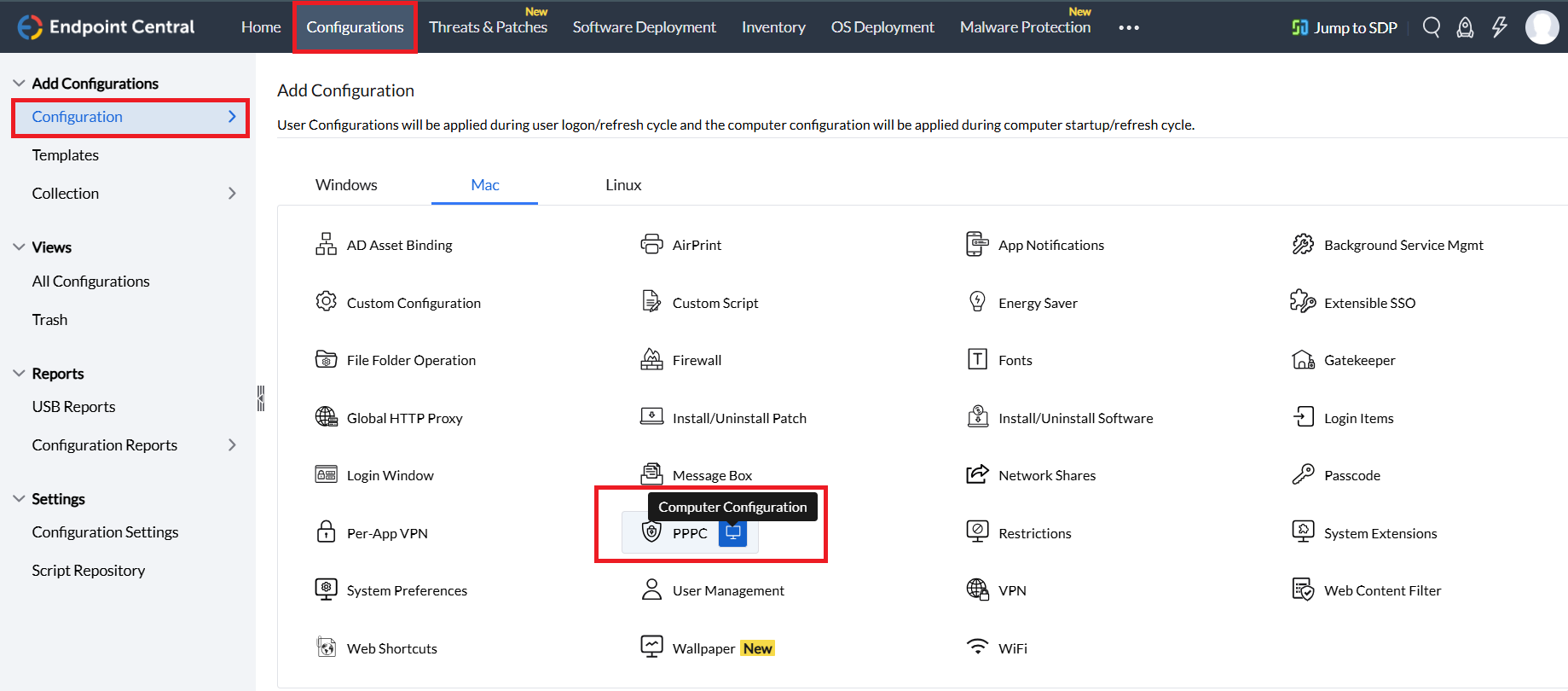Open the user profile avatar
The height and width of the screenshot is (691, 1568).
pyautogui.click(x=1542, y=27)
